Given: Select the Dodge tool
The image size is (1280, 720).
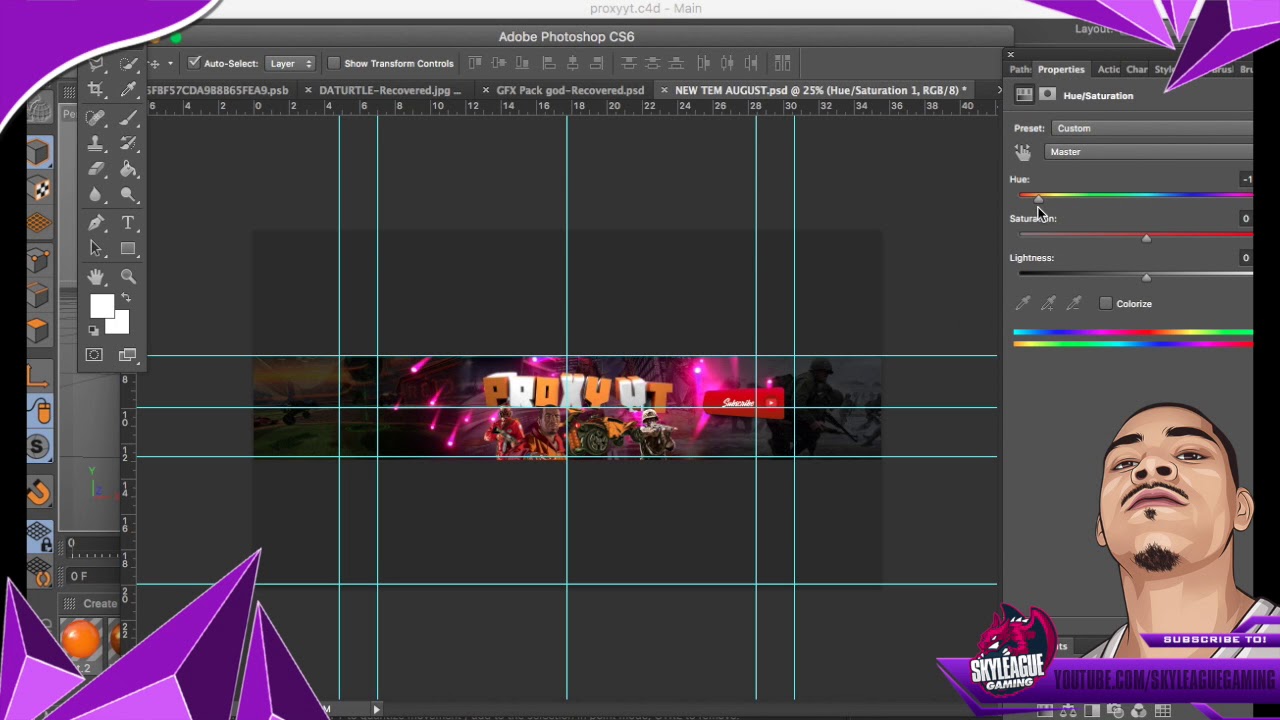Looking at the screenshot, I should click(128, 195).
